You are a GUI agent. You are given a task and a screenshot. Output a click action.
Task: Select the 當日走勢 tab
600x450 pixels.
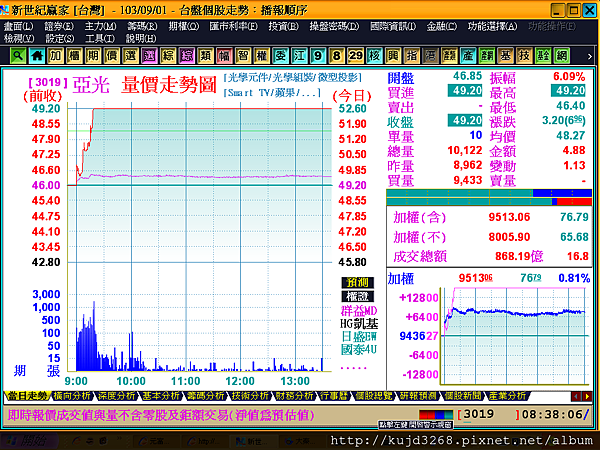(27, 396)
